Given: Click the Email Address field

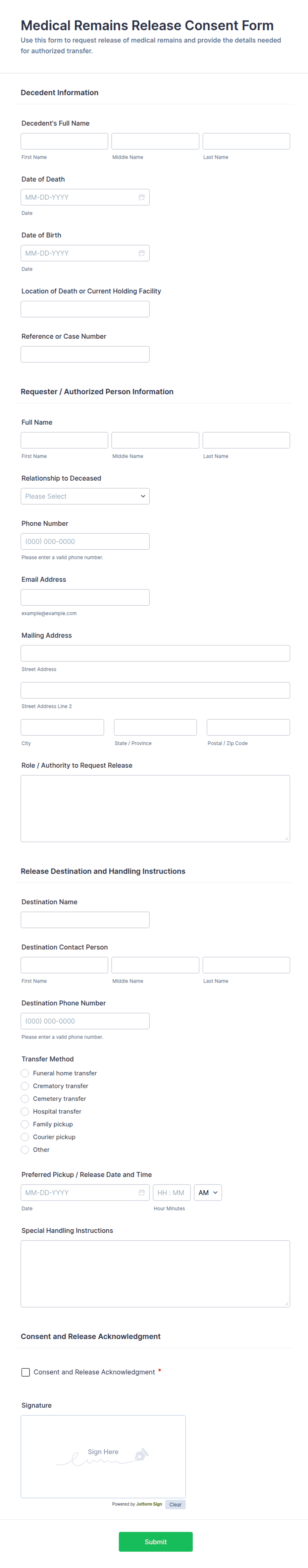Looking at the screenshot, I should click(85, 596).
